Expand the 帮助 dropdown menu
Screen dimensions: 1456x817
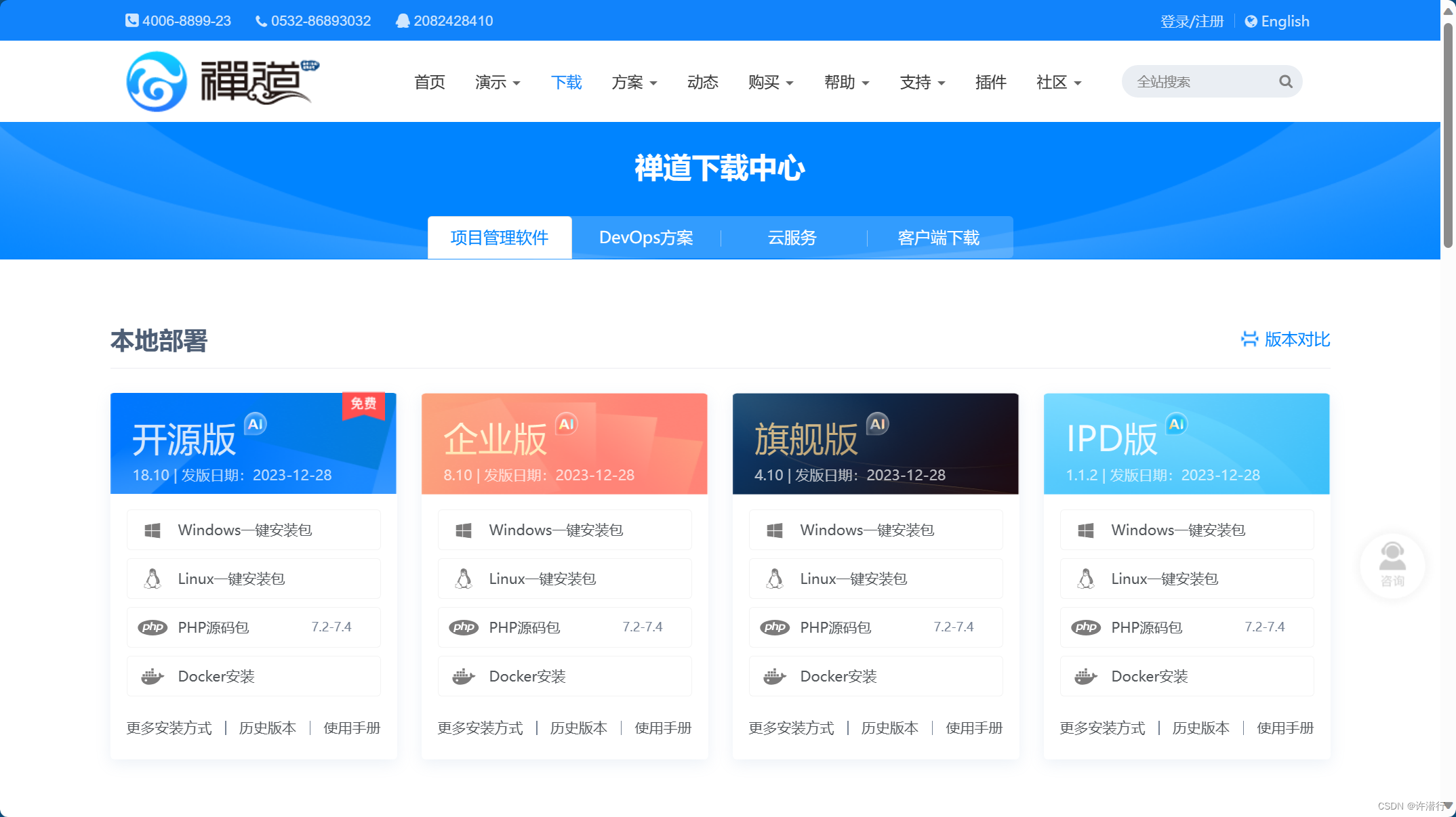pos(847,82)
